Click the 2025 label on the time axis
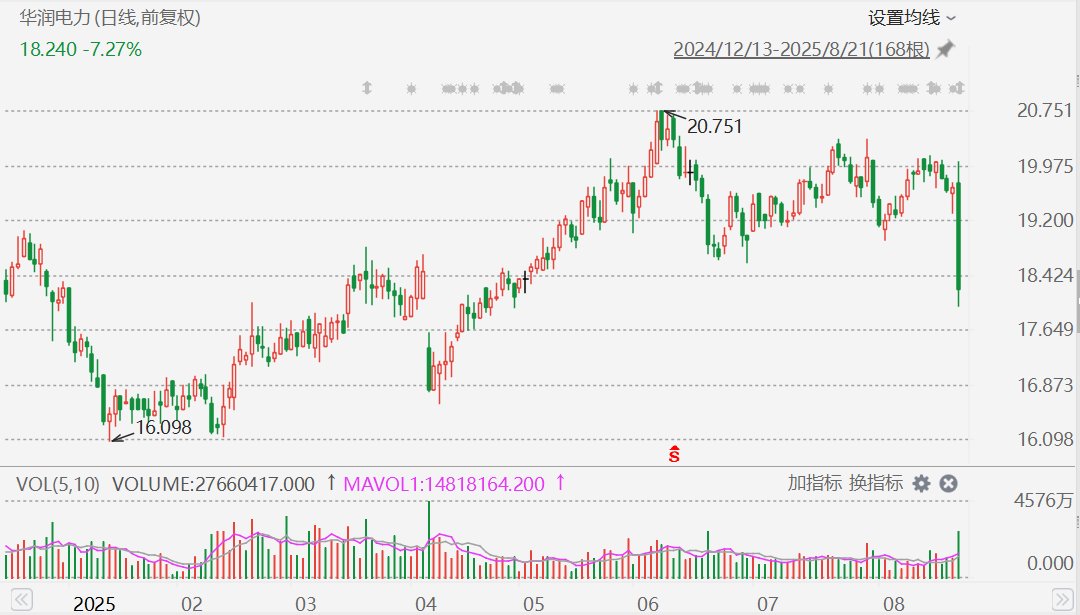1080x615 pixels. click(95, 603)
